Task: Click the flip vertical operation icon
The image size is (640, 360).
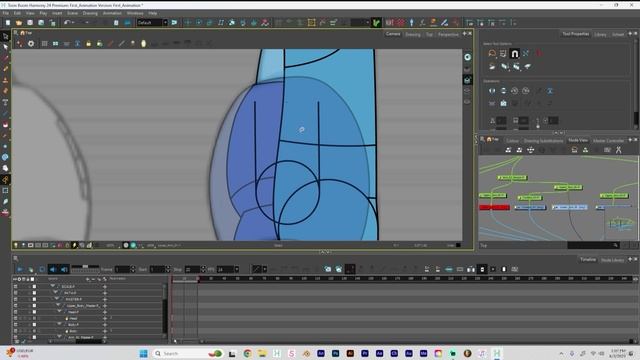Action: (503, 91)
